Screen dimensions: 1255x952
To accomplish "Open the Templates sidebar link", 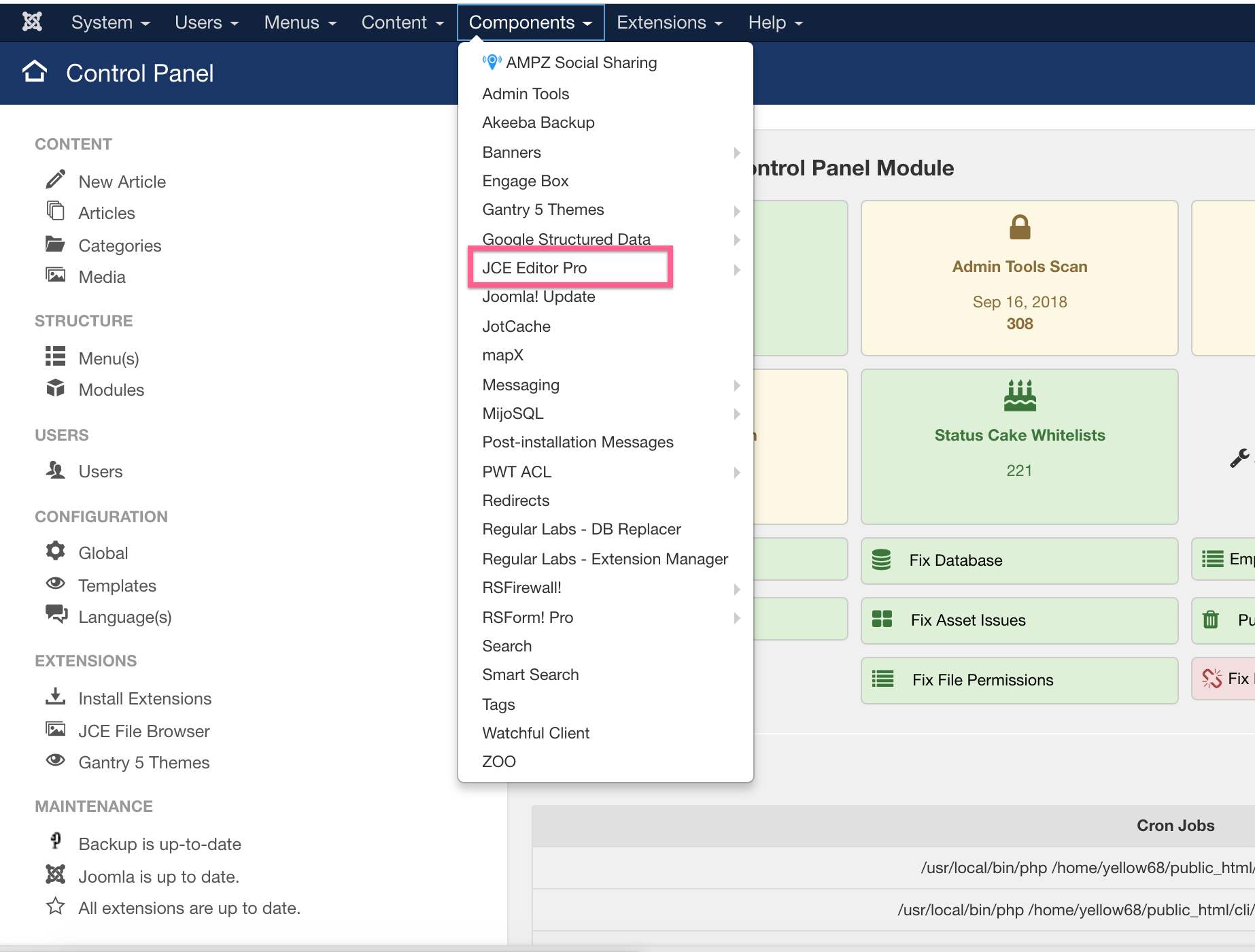I will (x=117, y=585).
